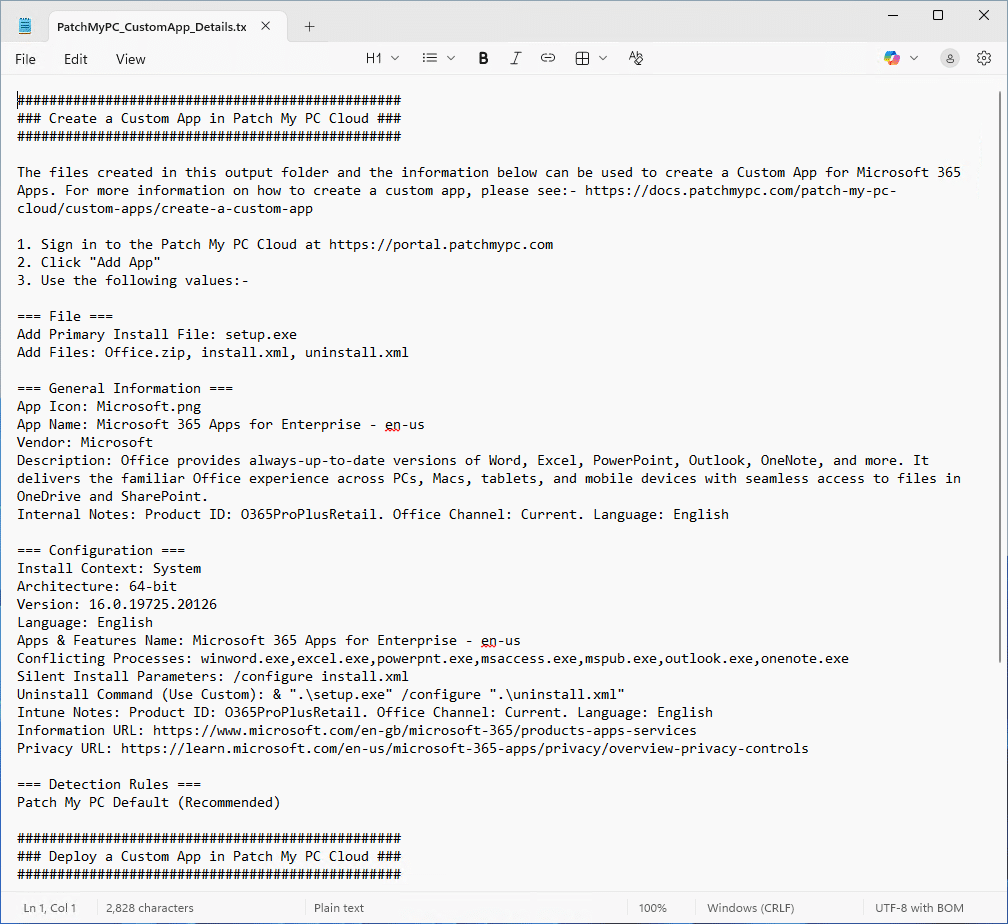The image size is (1008, 924).
Task: Open the Copilot icon
Action: (892, 59)
